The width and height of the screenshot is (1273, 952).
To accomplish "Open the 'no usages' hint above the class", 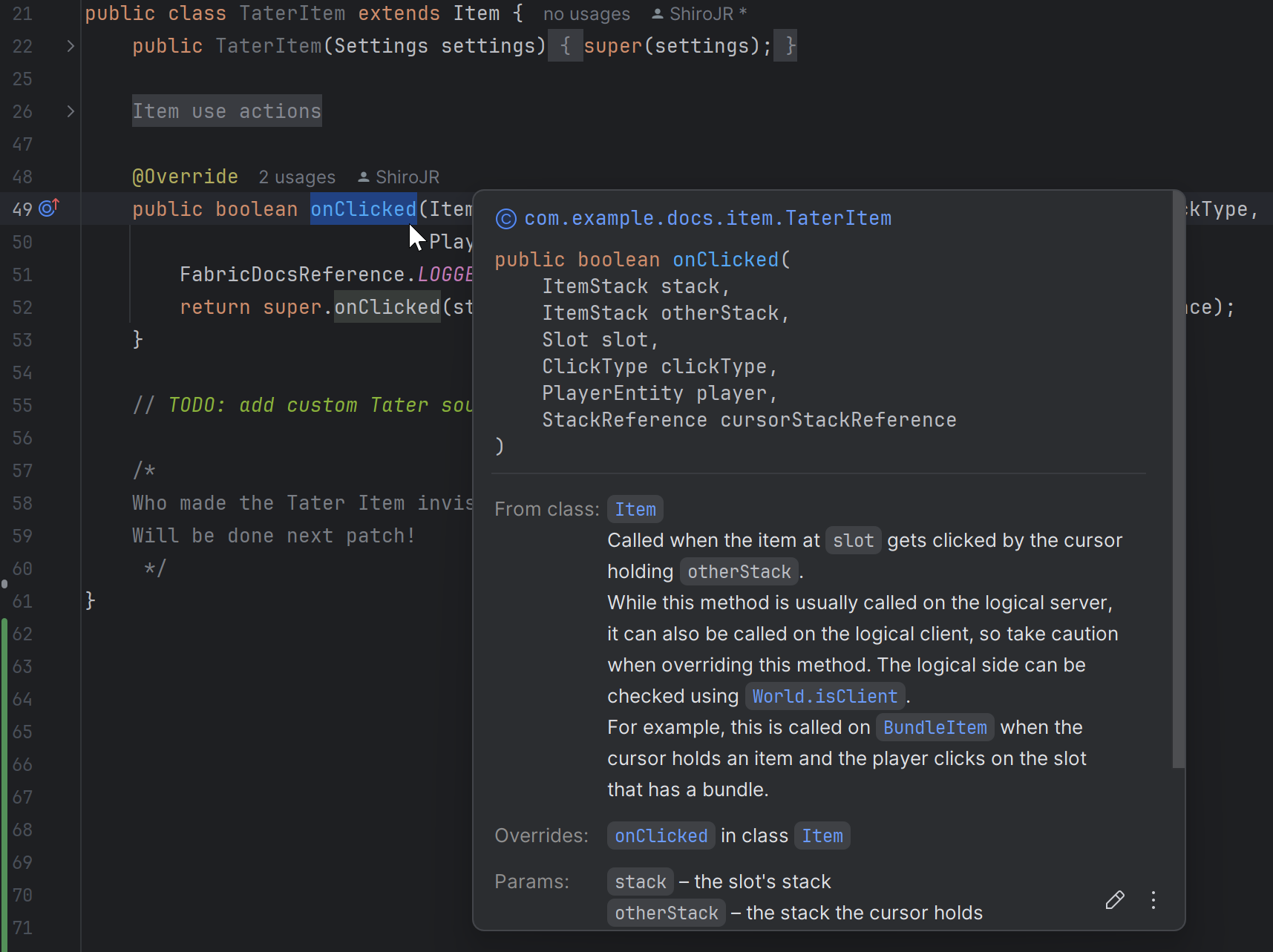I will (586, 13).
